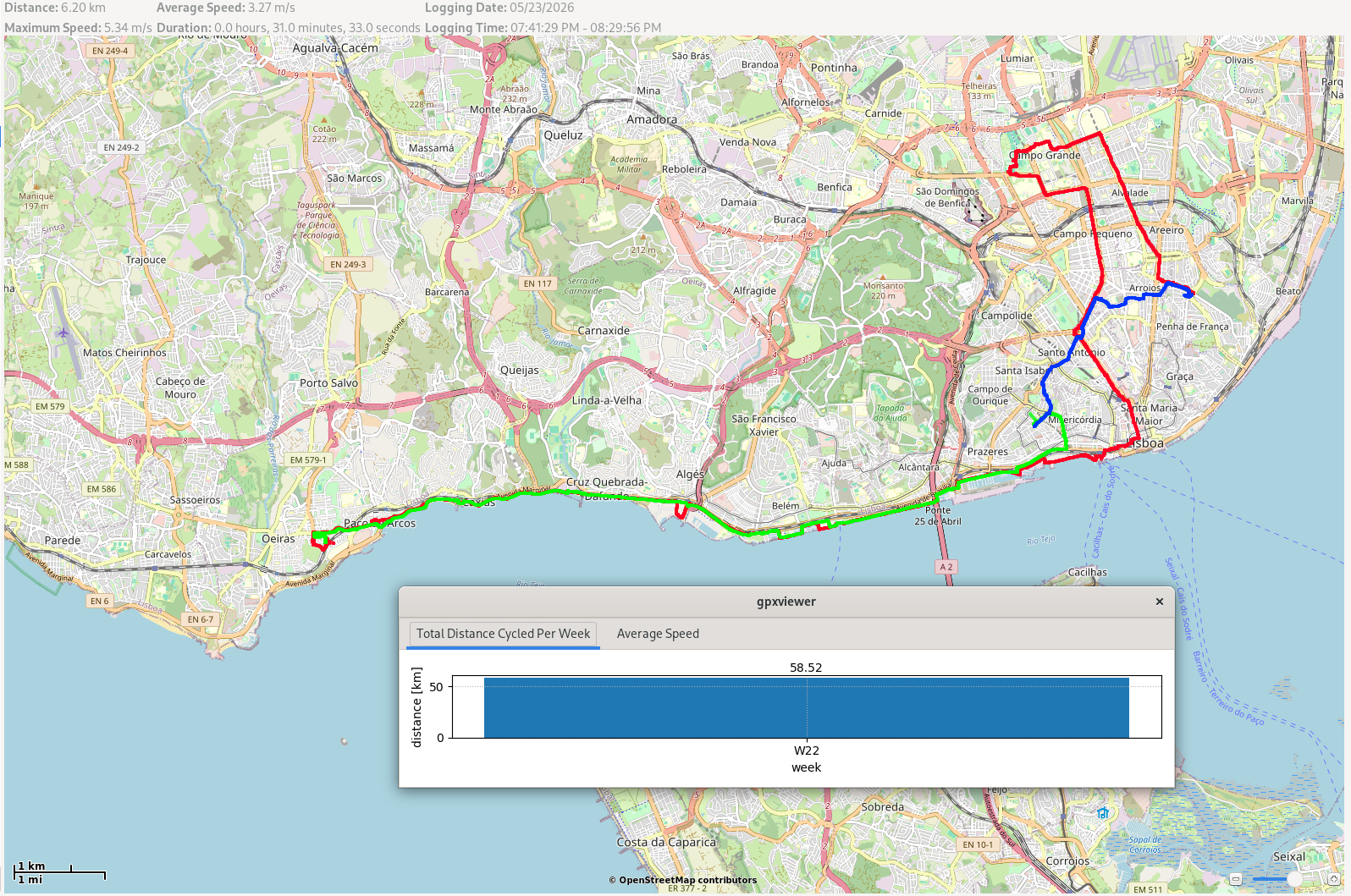Click the map zoom out minus button
This screenshot has width=1351, height=896.
[1236, 879]
